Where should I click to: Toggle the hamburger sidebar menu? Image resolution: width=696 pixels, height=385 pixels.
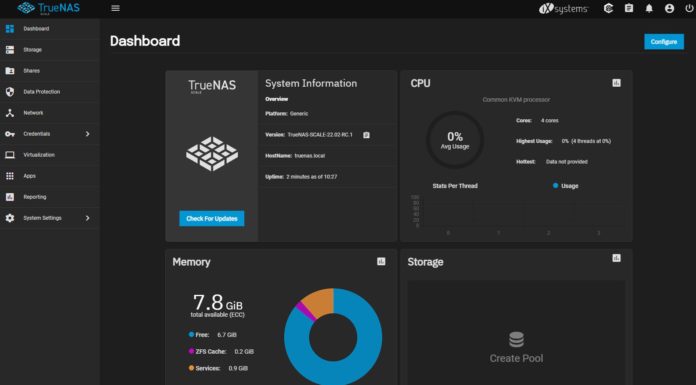click(115, 8)
